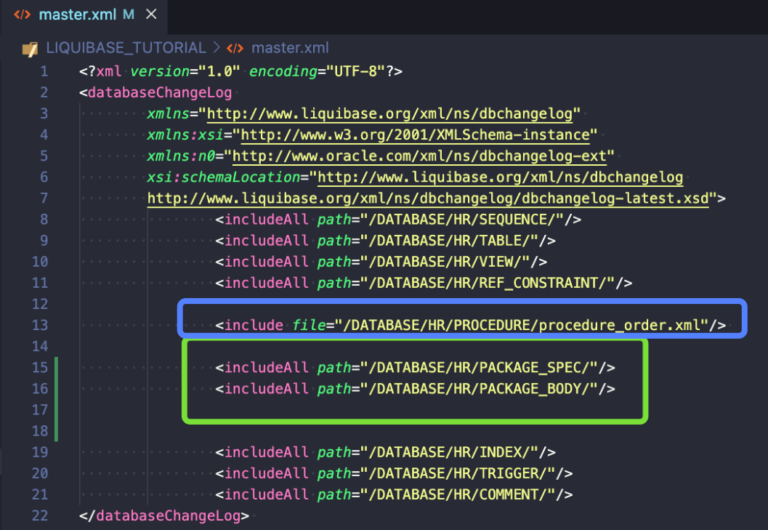This screenshot has height=530, width=768.
Task: Follow the dbchangelog-latest.xsd URL
Action: click(428, 198)
